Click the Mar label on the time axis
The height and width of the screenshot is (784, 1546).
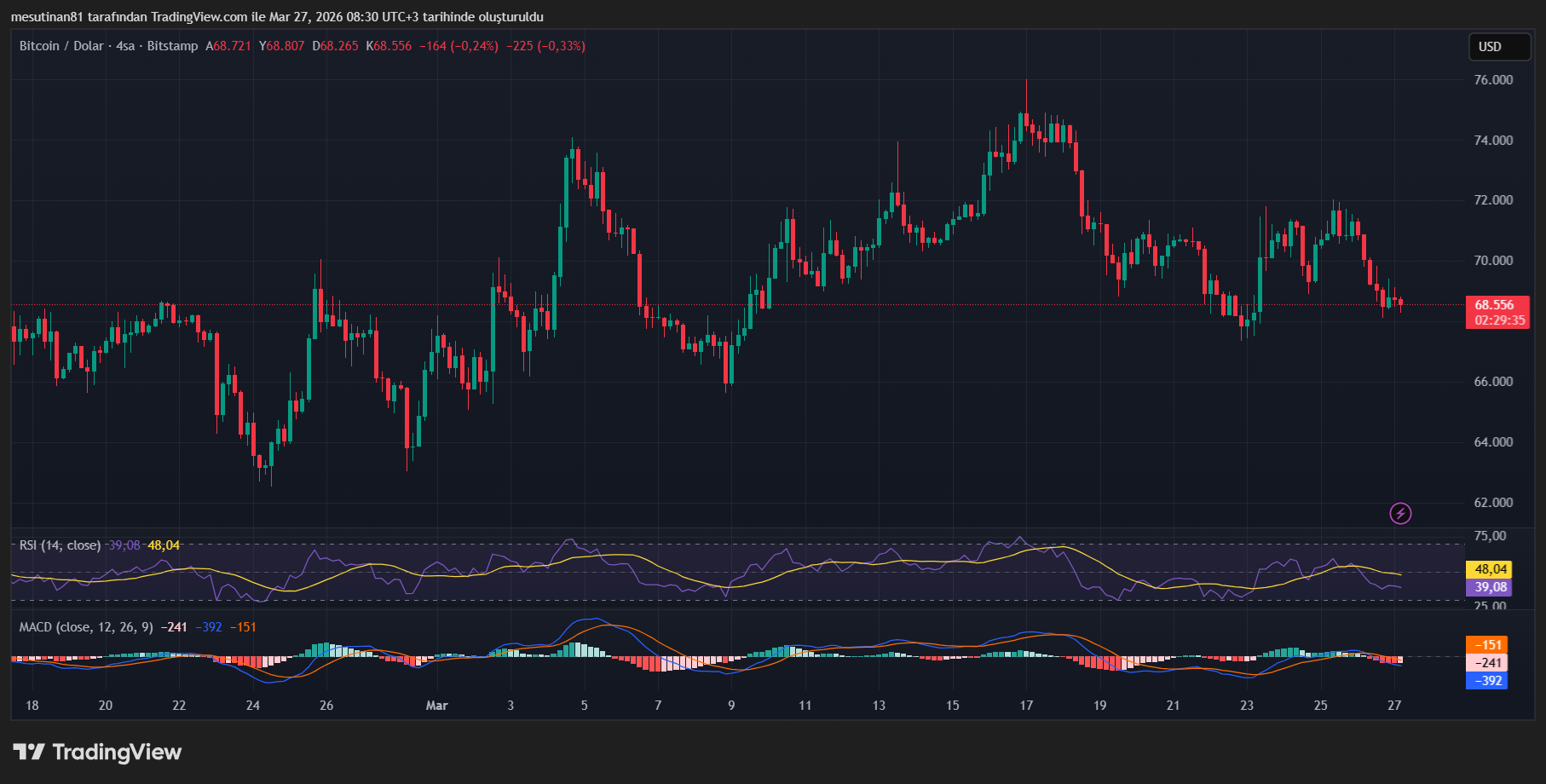(436, 706)
